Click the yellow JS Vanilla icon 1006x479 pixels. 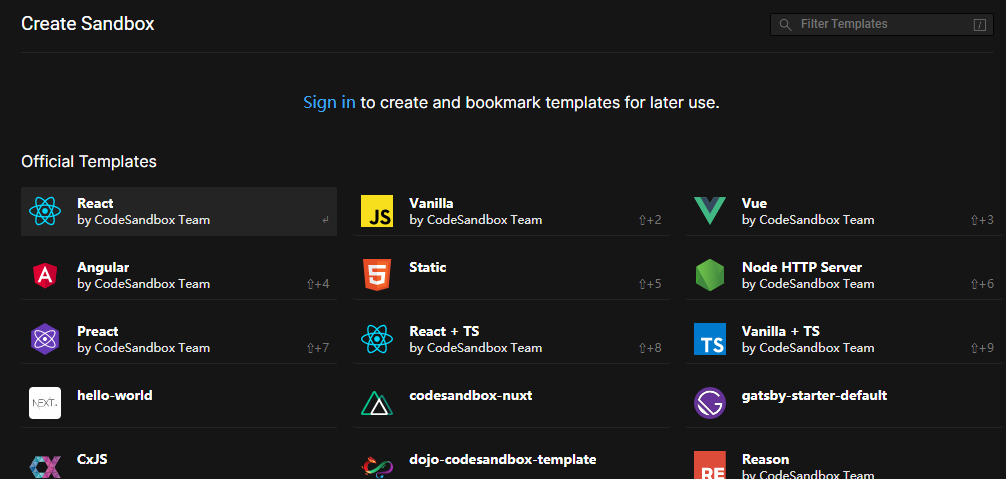[377, 211]
